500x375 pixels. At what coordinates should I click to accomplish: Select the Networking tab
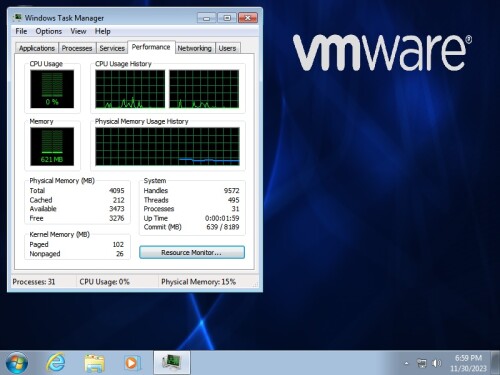(195, 48)
